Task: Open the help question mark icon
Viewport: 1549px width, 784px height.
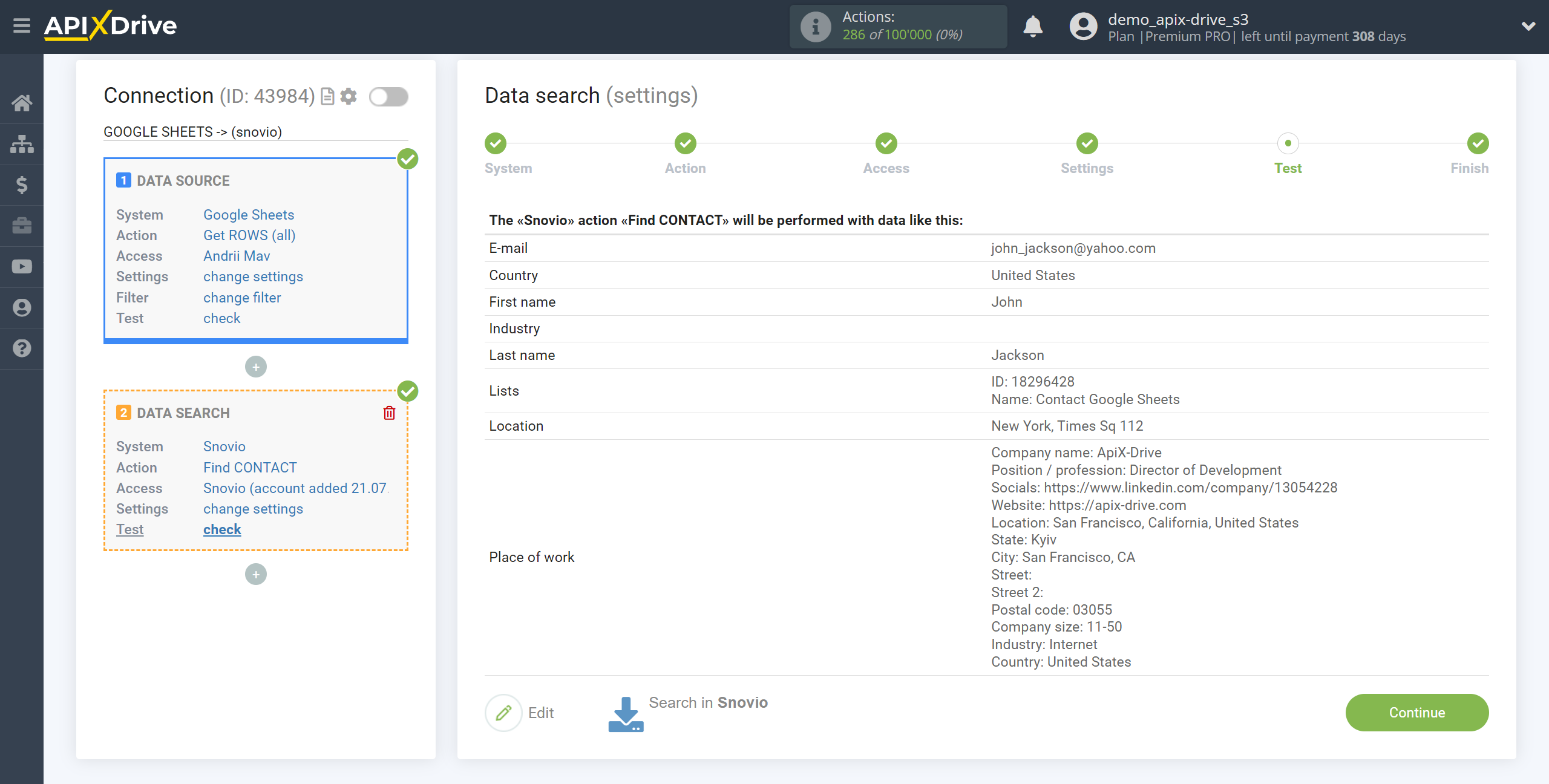Action: tap(22, 348)
